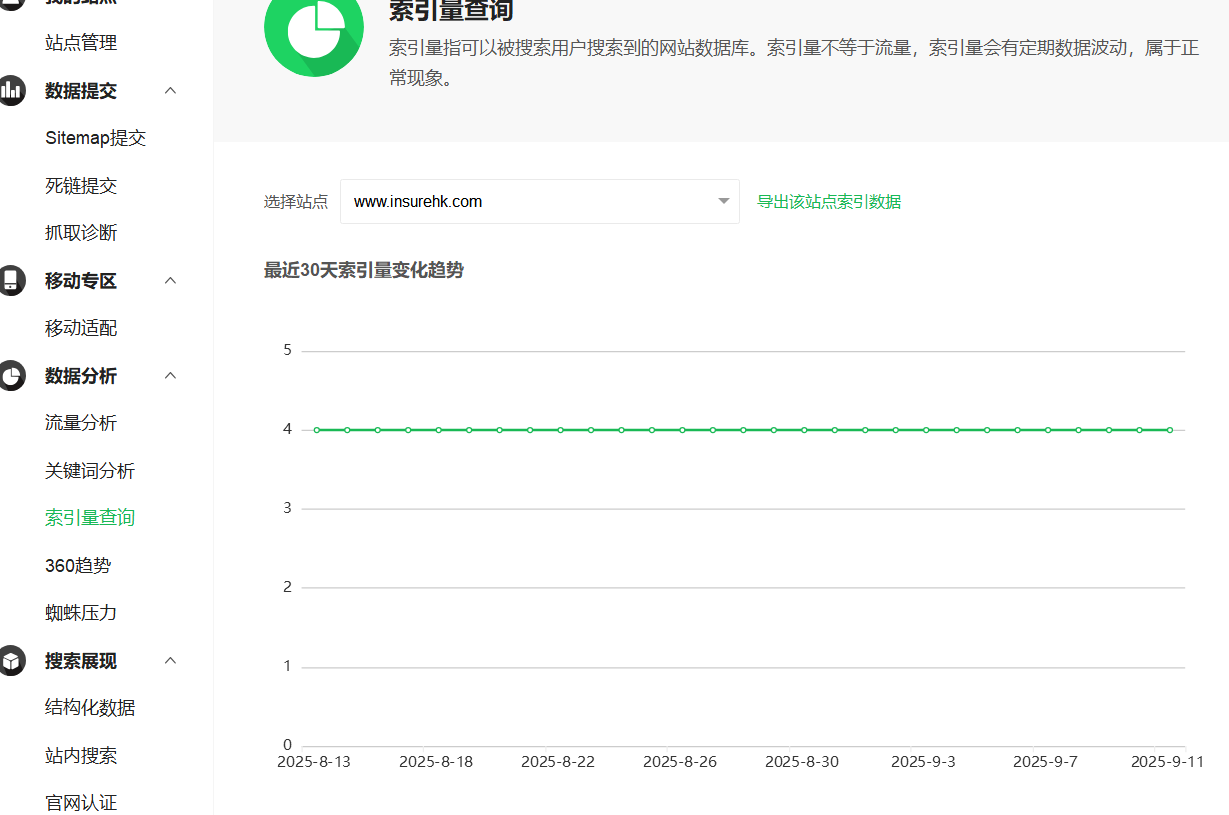The image size is (1229, 815).
Task: Select 抓取诊断 in the sidebar
Action: 81,233
